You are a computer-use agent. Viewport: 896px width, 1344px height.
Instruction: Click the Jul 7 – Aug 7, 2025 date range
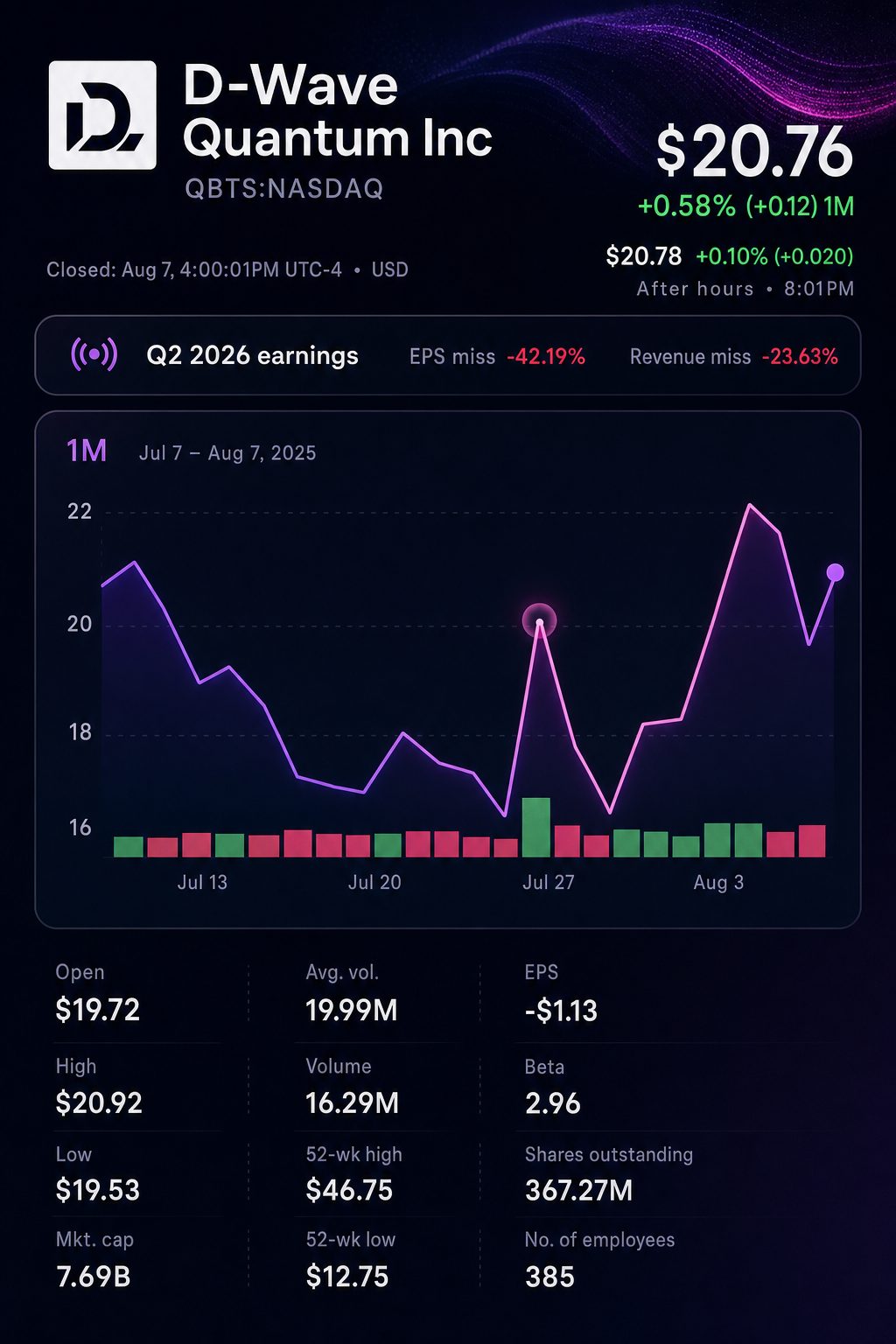pyautogui.click(x=227, y=453)
